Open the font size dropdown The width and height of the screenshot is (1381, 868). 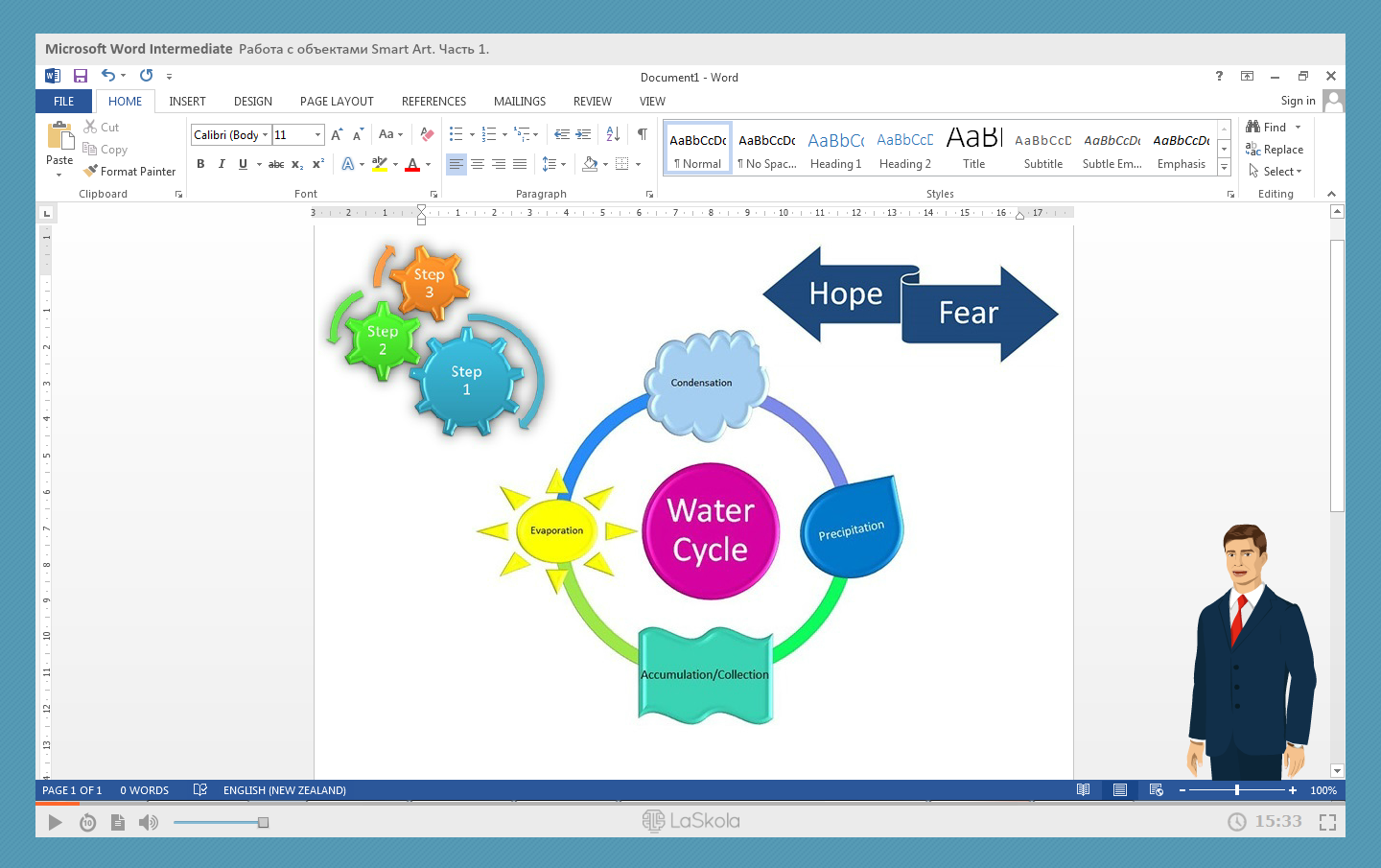coord(318,135)
